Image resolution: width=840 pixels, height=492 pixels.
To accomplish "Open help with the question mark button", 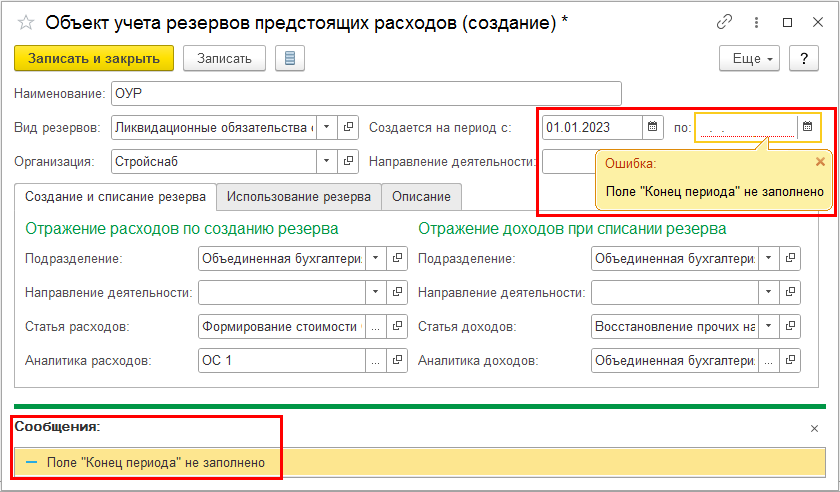I will coord(804,58).
